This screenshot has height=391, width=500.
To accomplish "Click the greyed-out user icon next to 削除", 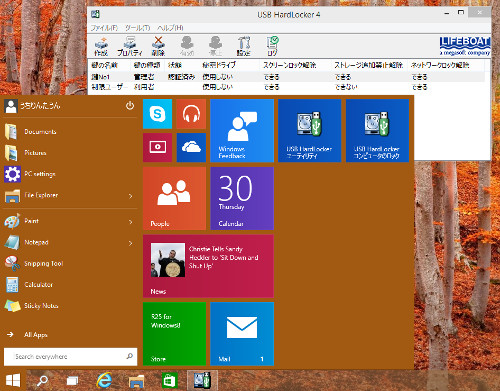I will click(187, 46).
